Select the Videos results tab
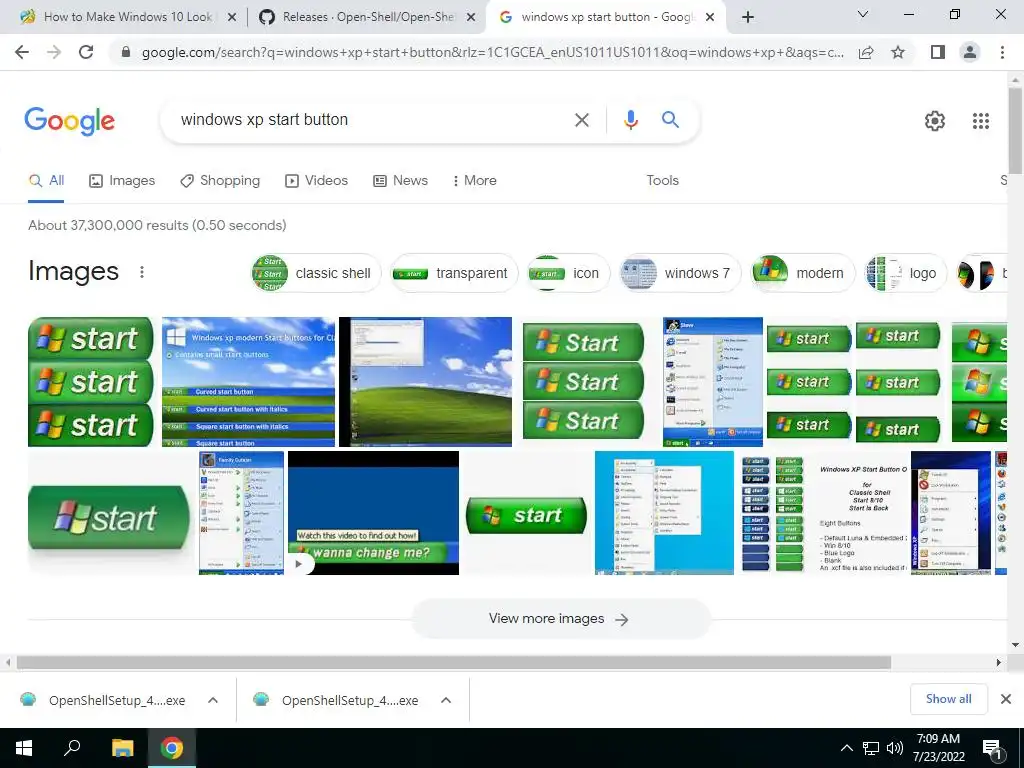This screenshot has width=1024, height=768. click(317, 180)
